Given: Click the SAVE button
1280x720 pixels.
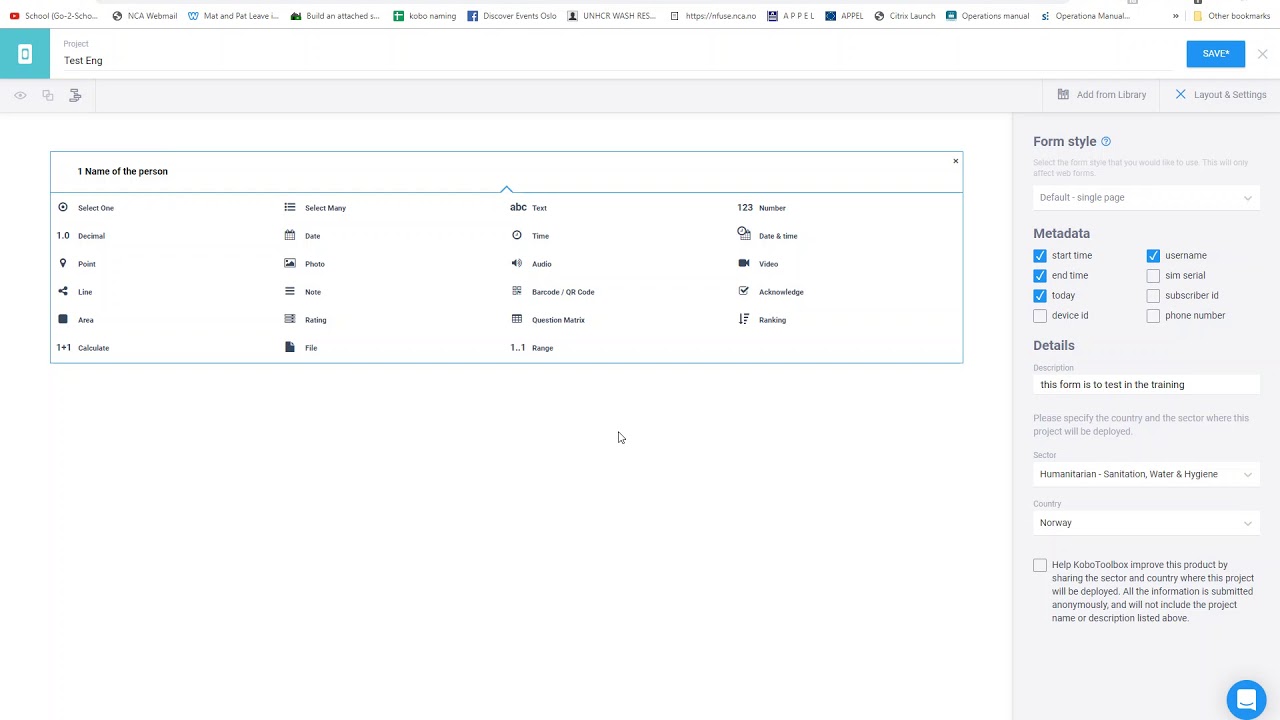Looking at the screenshot, I should pyautogui.click(x=1216, y=54).
